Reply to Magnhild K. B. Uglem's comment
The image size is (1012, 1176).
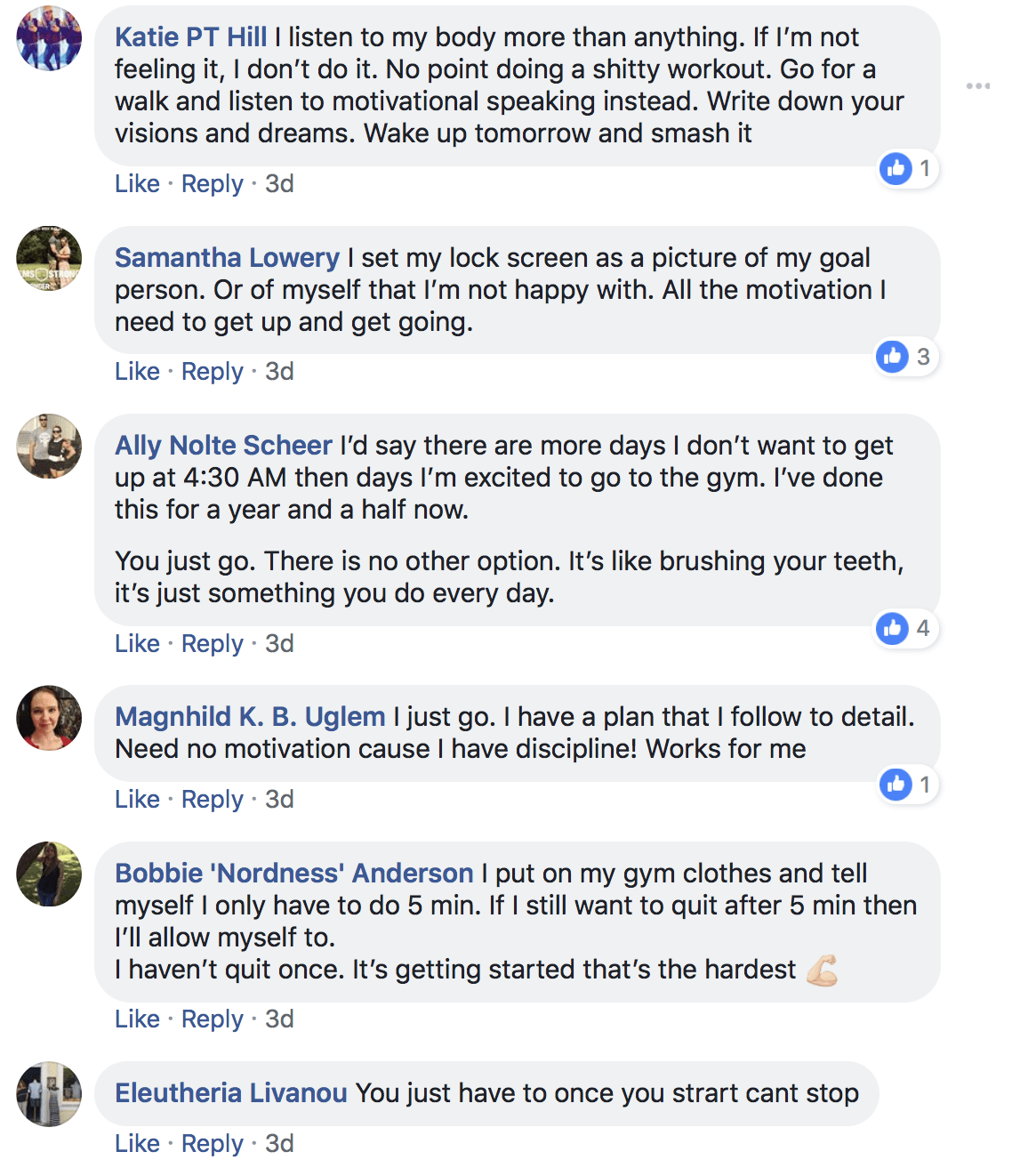tap(212, 800)
